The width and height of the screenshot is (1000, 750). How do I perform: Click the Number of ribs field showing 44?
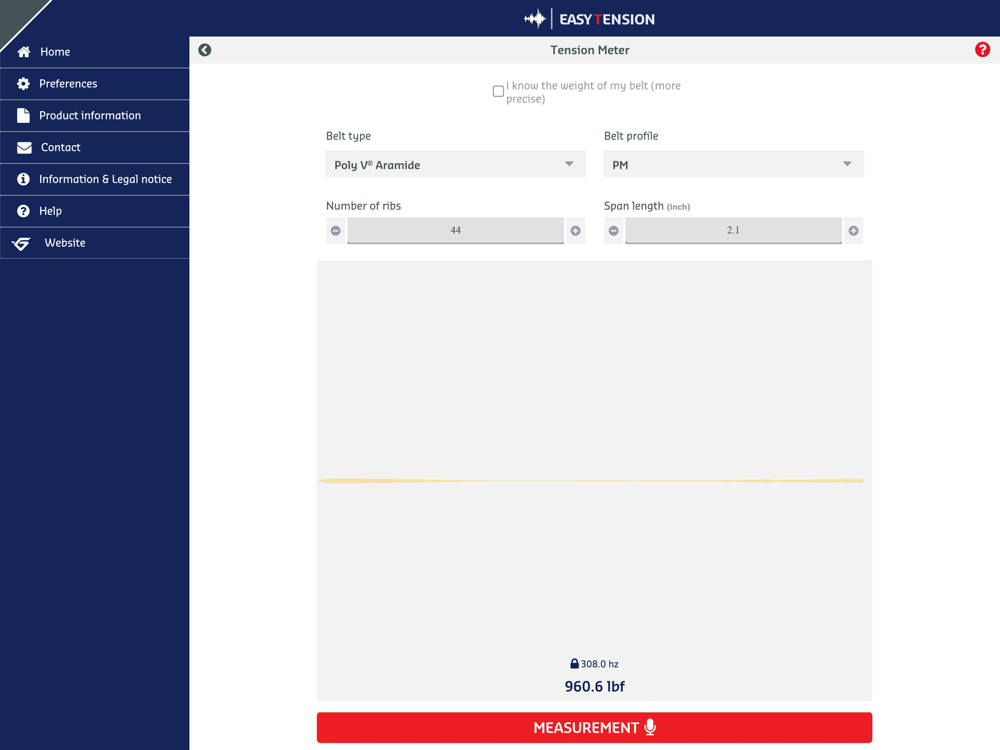coord(455,230)
